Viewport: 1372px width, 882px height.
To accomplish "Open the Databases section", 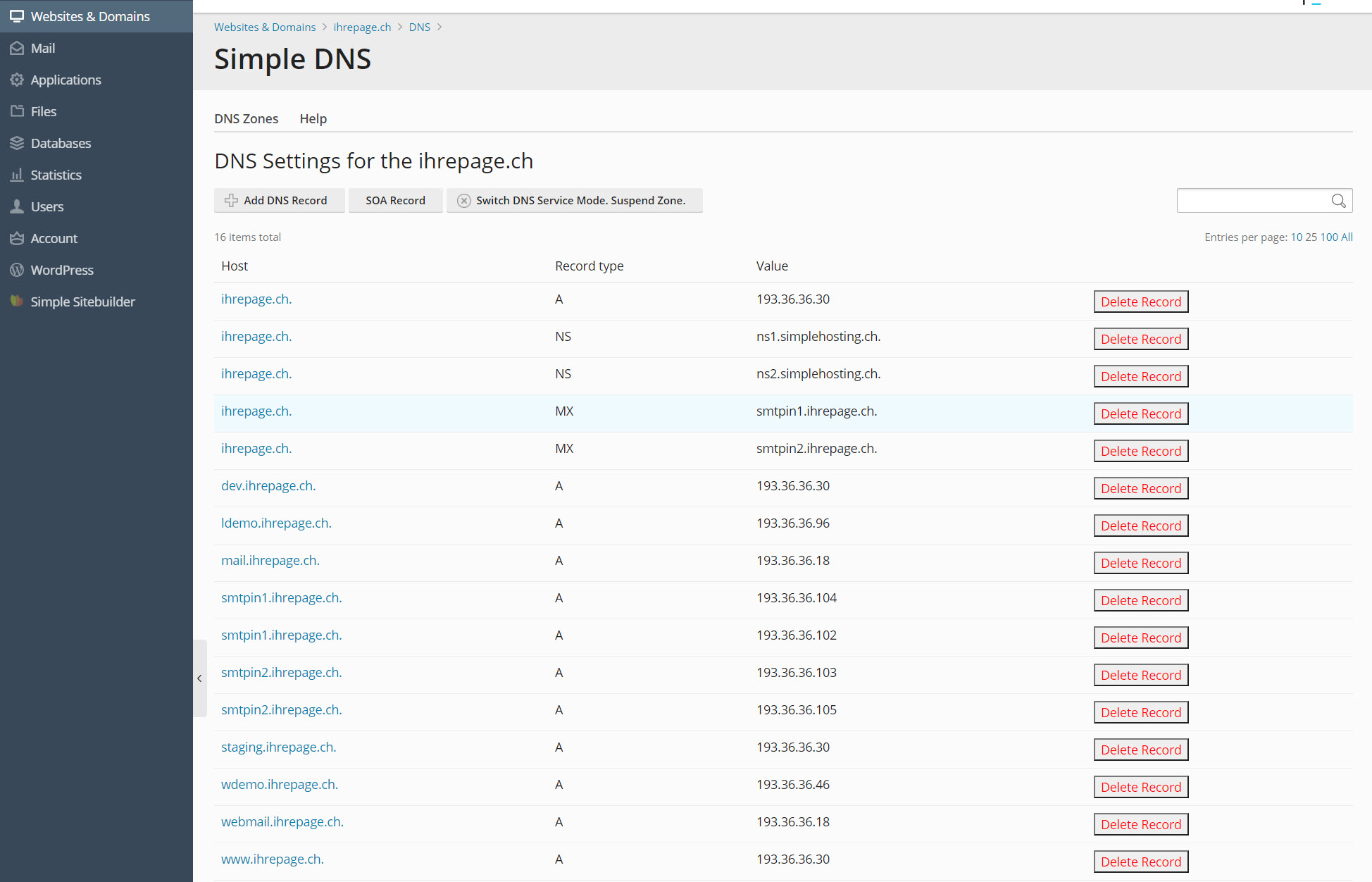I will [x=61, y=143].
